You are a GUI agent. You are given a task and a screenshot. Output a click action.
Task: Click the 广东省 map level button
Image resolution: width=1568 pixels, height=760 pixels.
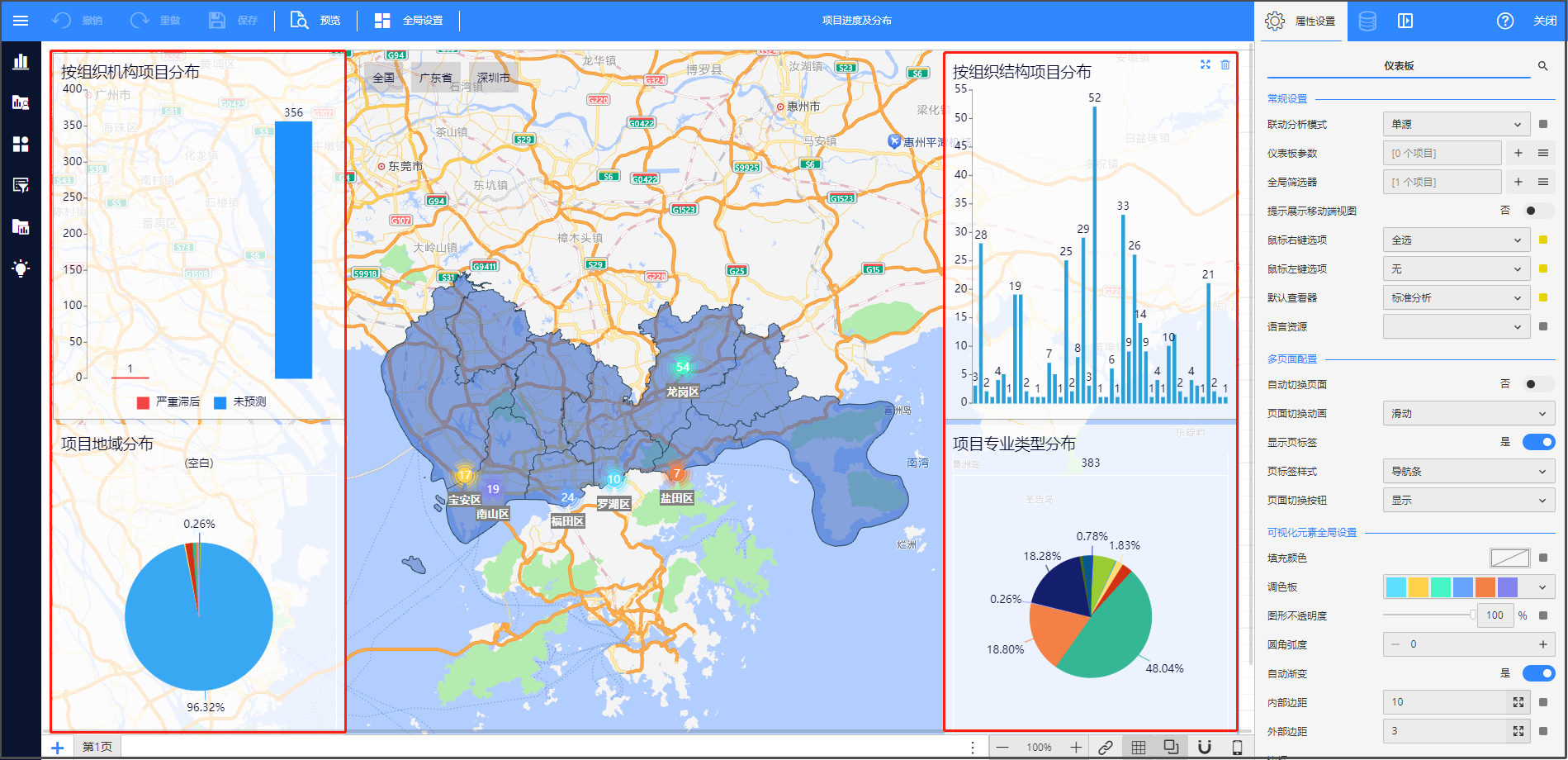[x=435, y=78]
